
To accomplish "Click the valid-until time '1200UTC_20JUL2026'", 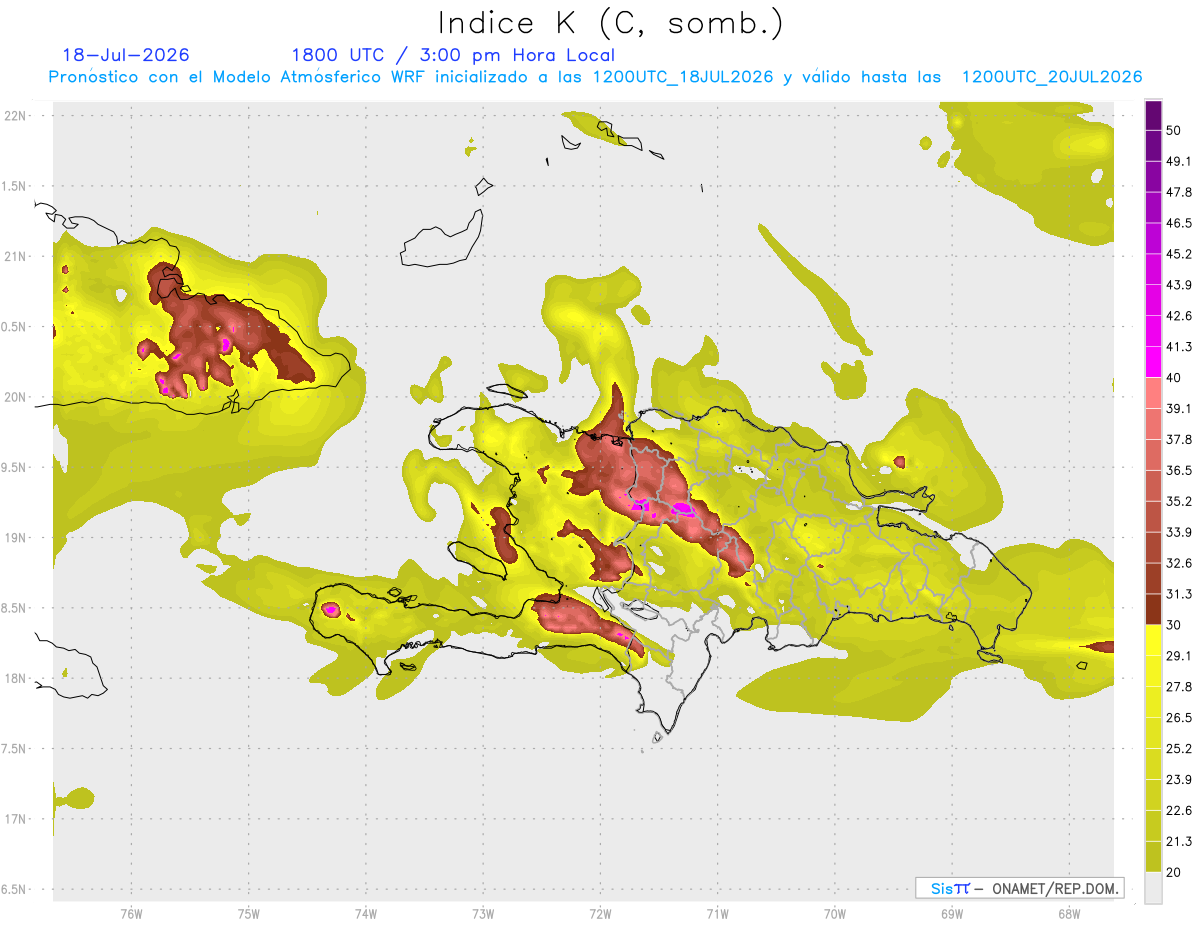I will tap(1052, 77).
